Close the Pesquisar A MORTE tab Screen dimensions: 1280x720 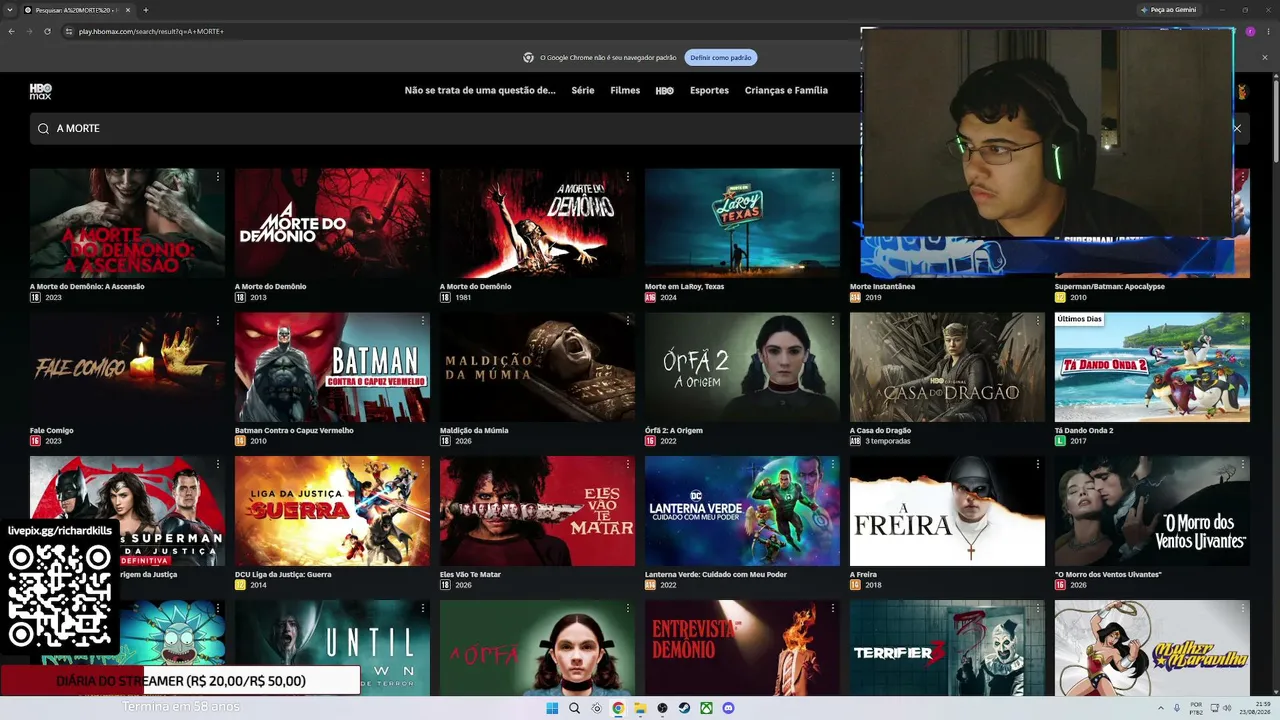128,10
